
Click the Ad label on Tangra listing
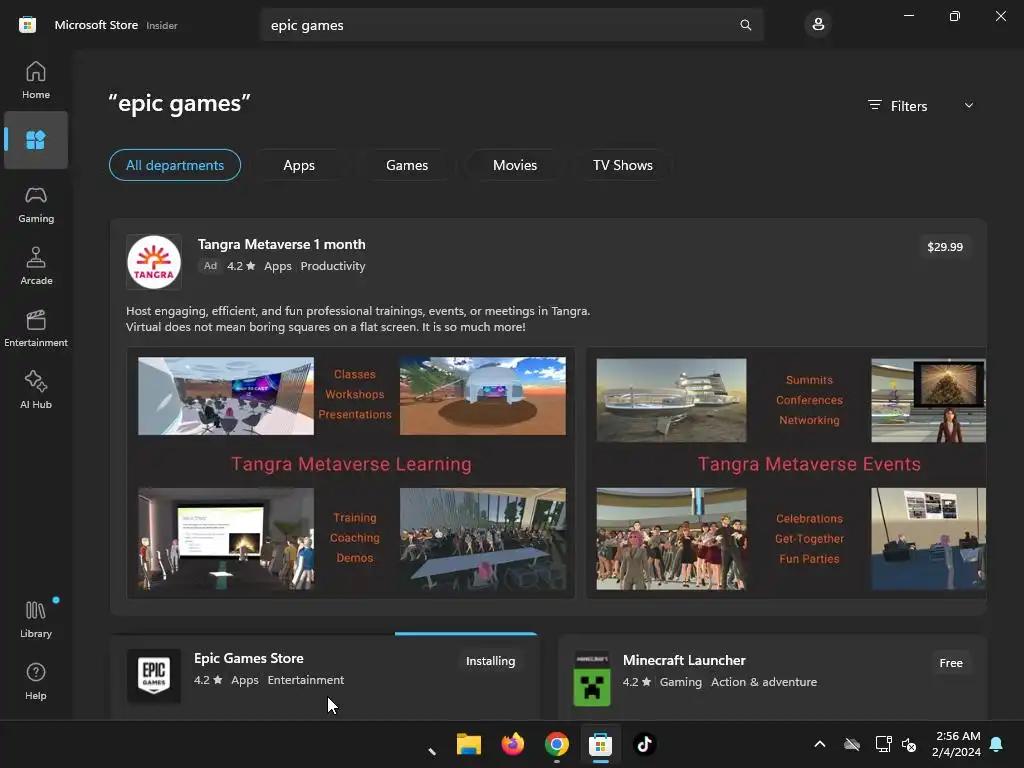click(x=210, y=266)
